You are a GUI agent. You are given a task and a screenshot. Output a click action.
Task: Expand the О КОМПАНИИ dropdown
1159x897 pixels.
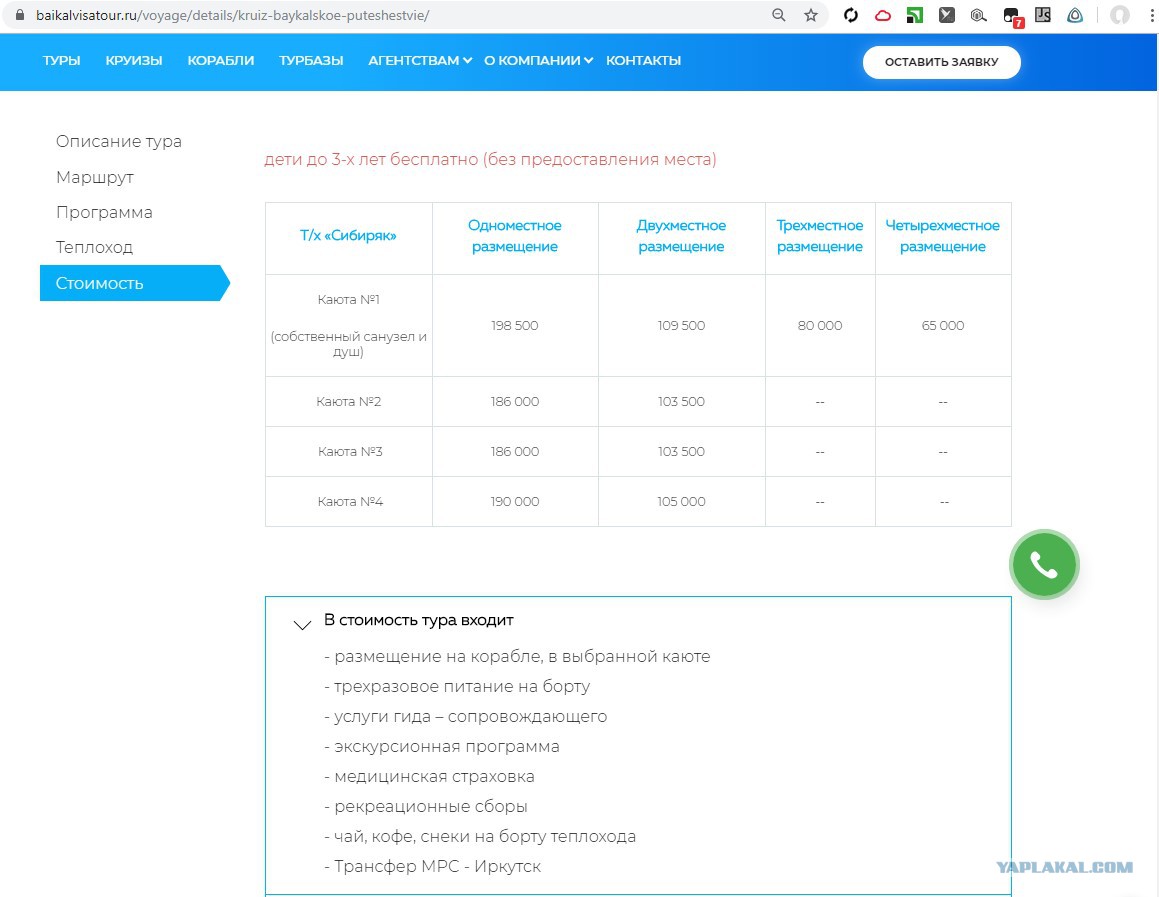[x=538, y=61]
